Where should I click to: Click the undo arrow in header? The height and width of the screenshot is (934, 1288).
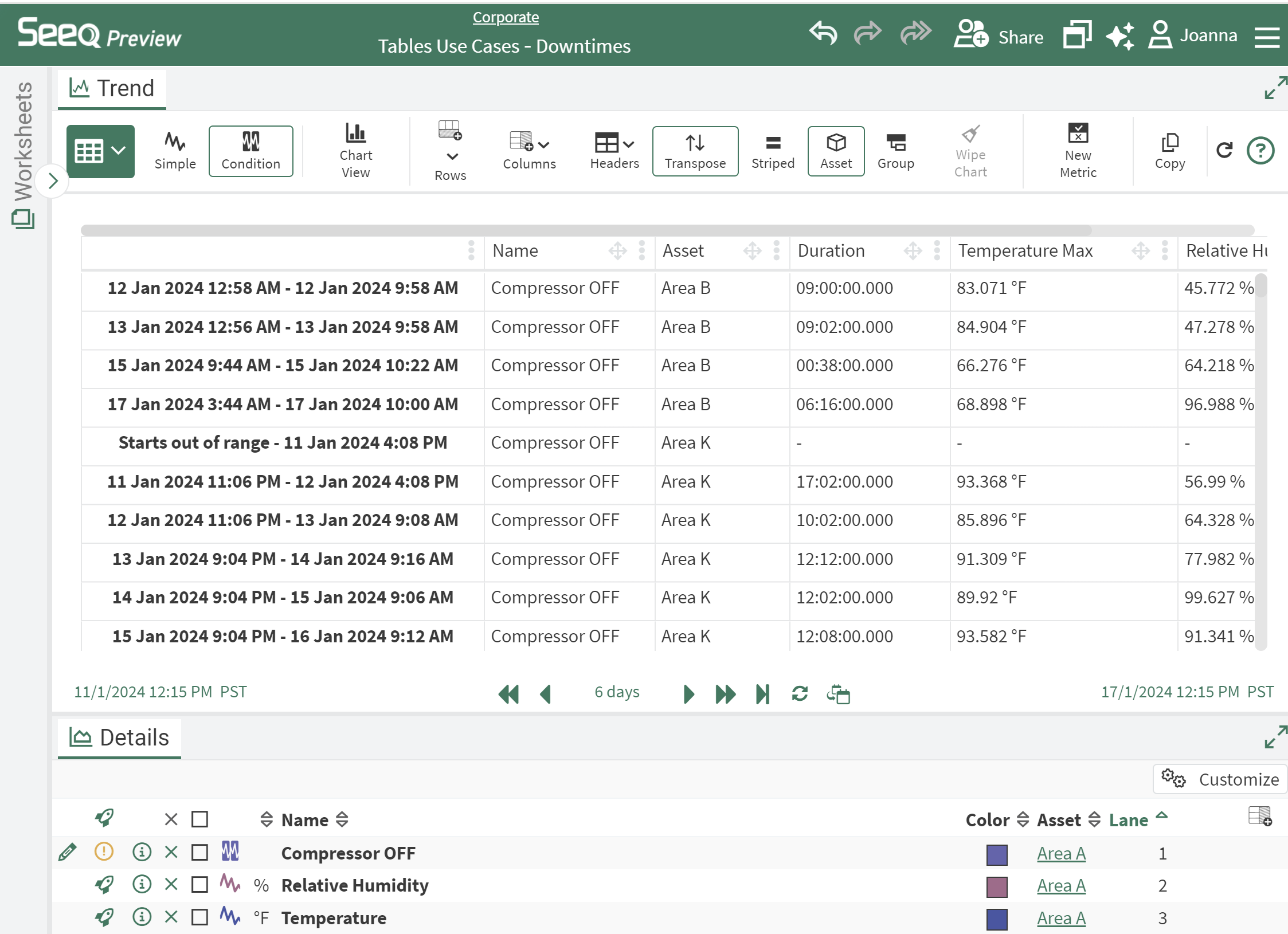(x=823, y=33)
